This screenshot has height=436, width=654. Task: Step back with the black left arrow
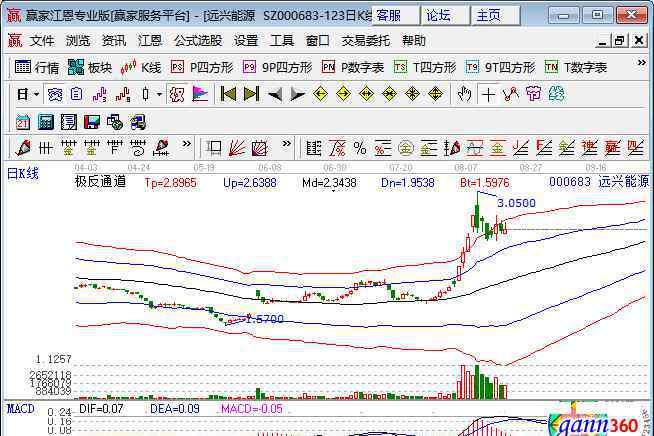[274, 95]
